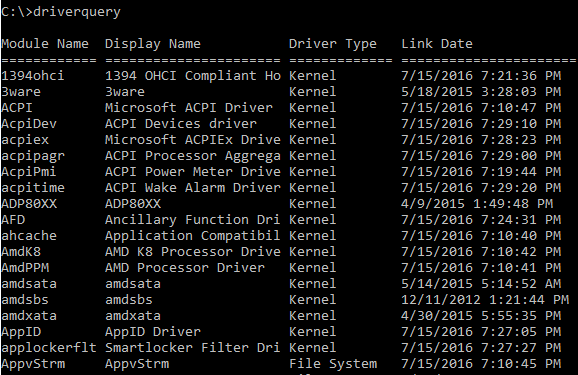Click 'AMD Processor Driver' display name

tap(185, 268)
